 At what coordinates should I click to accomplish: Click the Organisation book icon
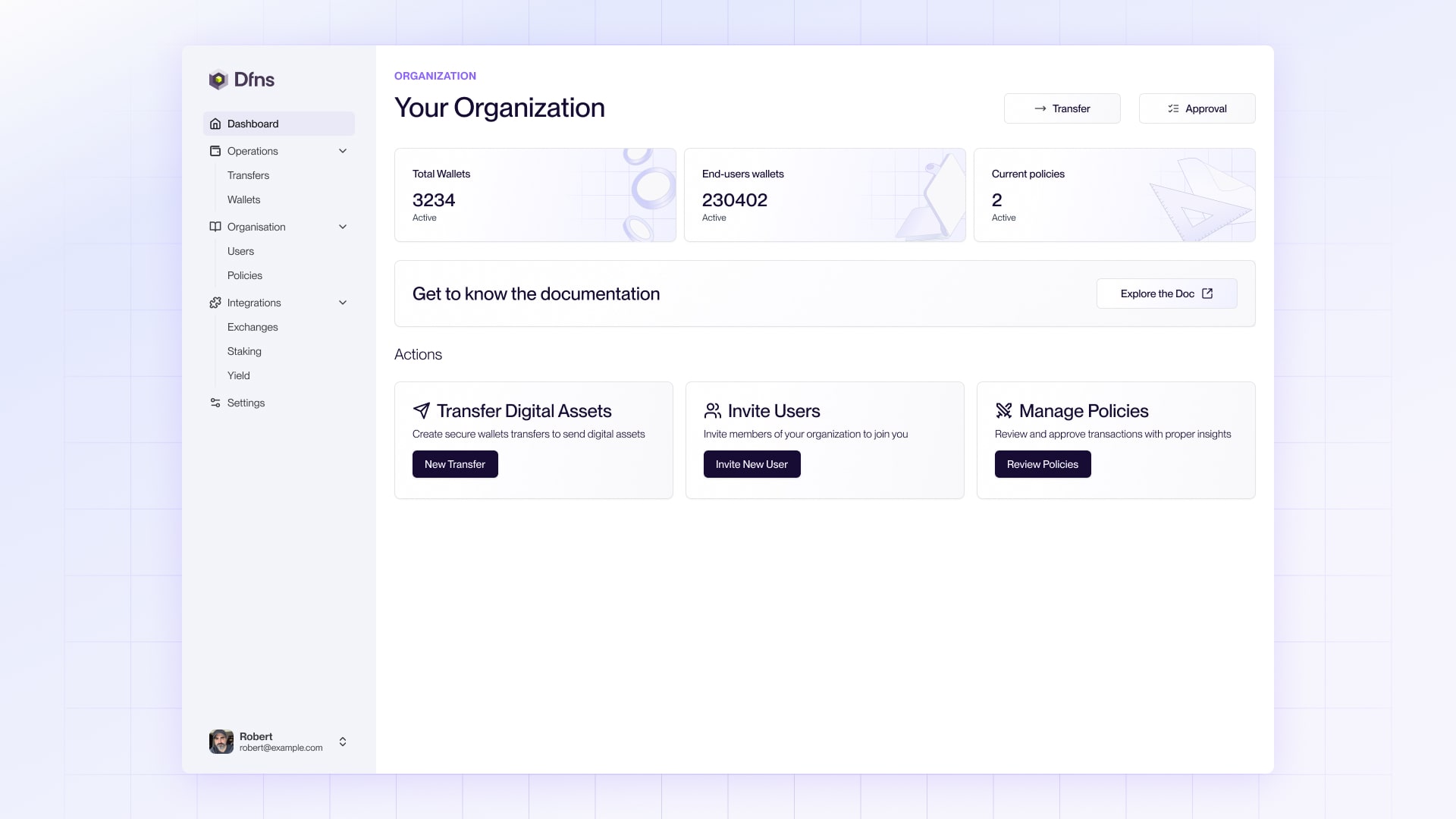215,227
